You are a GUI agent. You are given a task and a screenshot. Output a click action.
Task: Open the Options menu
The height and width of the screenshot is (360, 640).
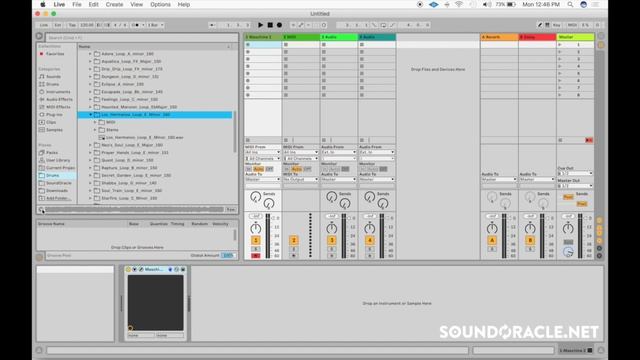coord(160,4)
